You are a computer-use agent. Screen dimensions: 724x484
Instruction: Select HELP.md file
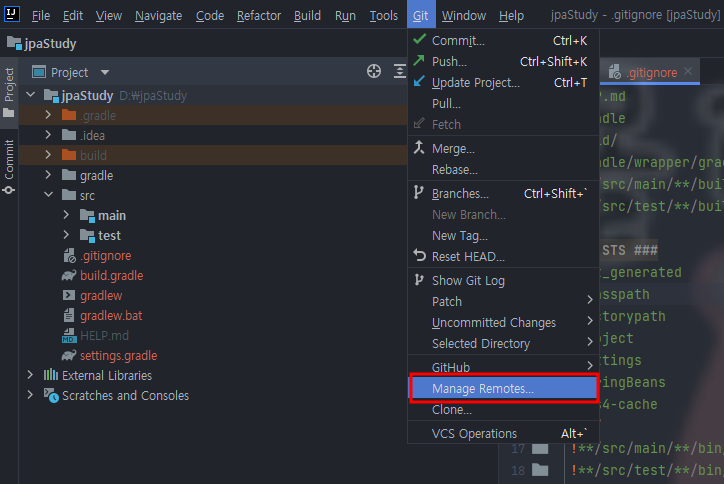tap(104, 335)
